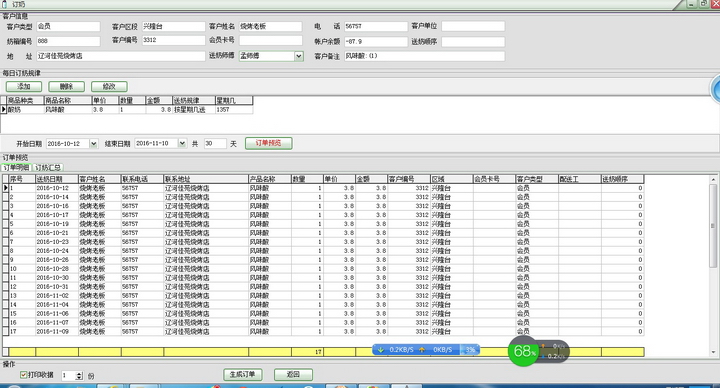Image resolution: width=720 pixels, height=388 pixels.
Task: Select the order row dated 2016-10-12
Action: 323,188
